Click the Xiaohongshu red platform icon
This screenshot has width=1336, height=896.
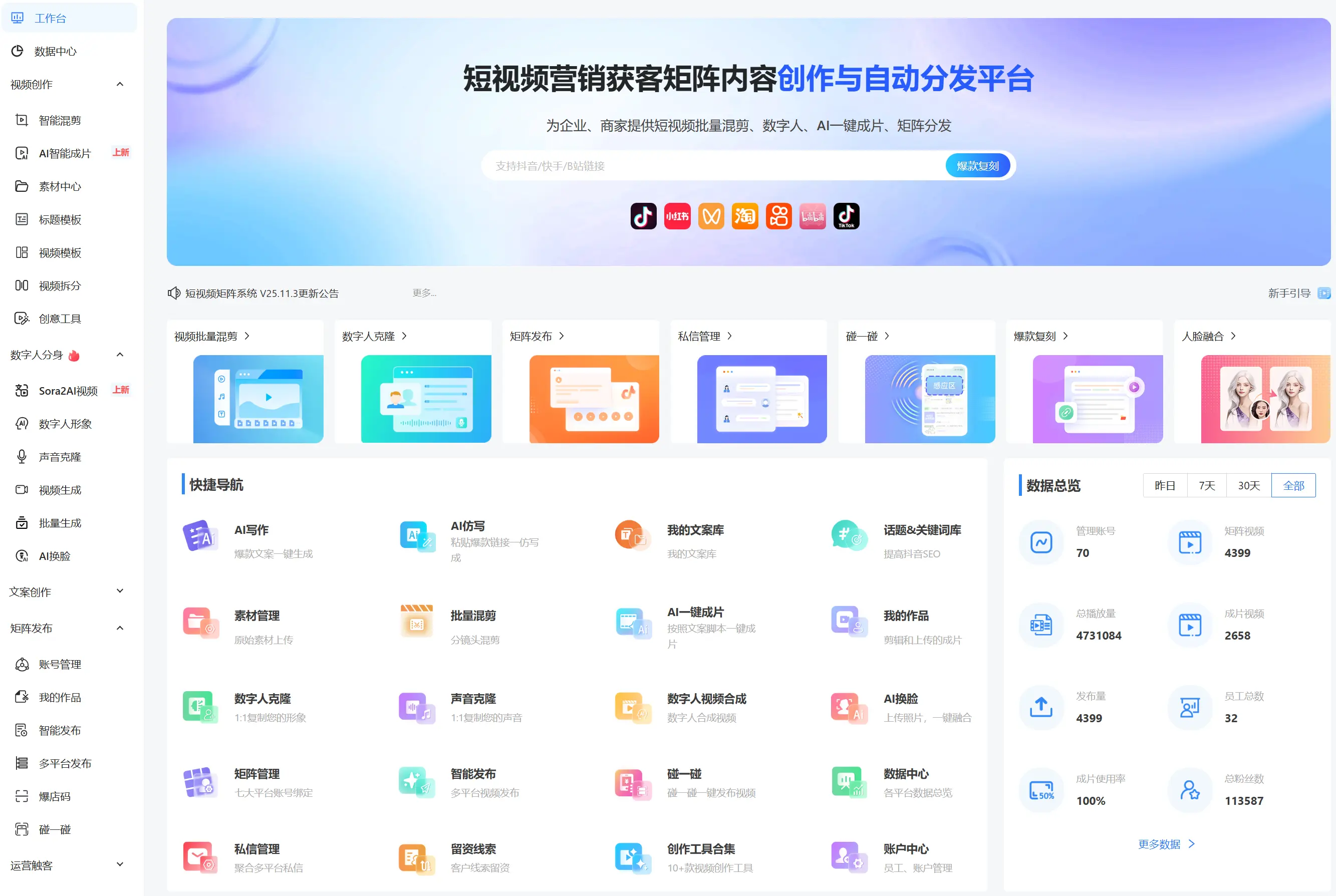coord(677,216)
